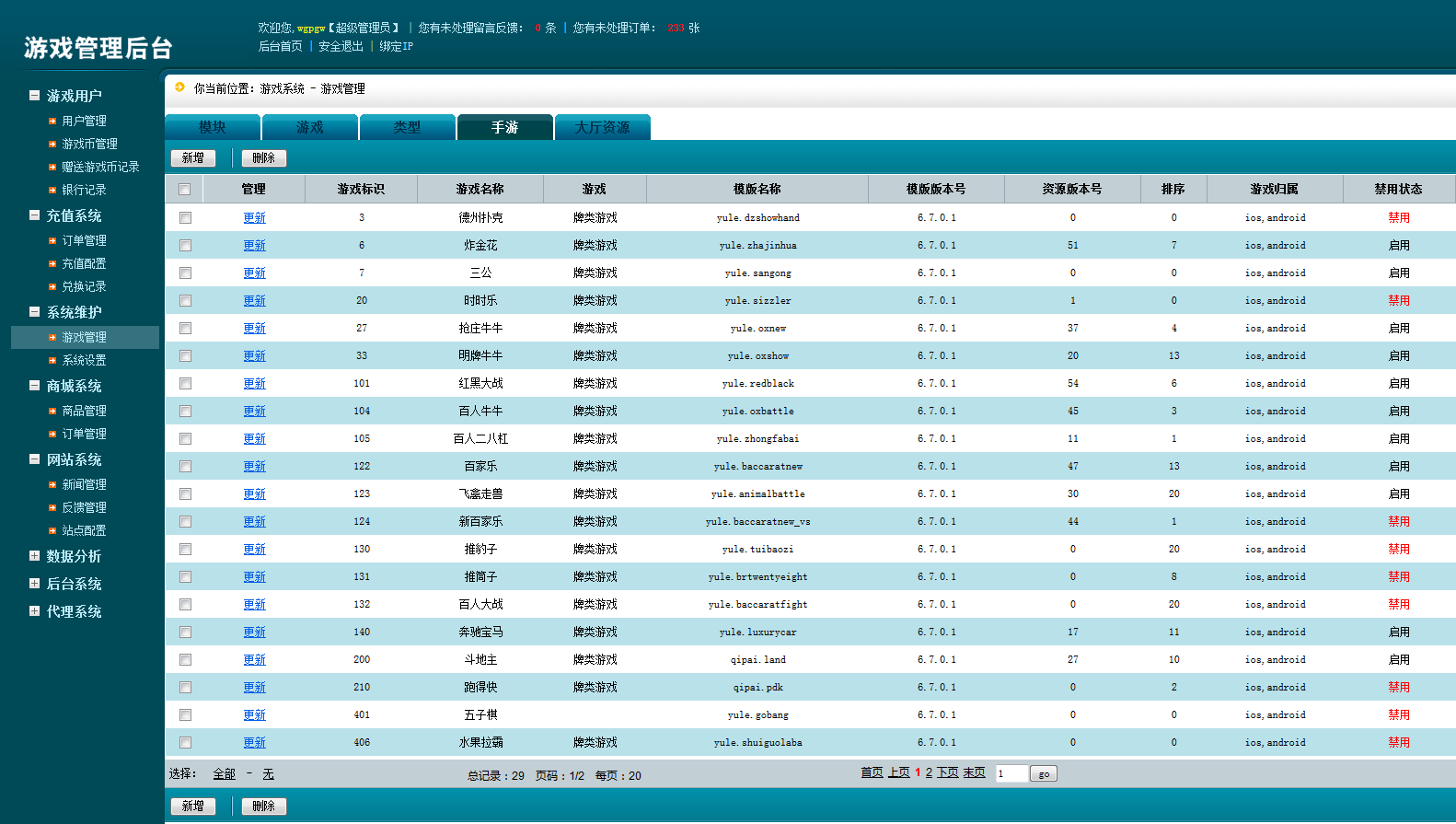Tick the select-all checkbox in table header
The height and width of the screenshot is (824, 1456).
(x=184, y=190)
